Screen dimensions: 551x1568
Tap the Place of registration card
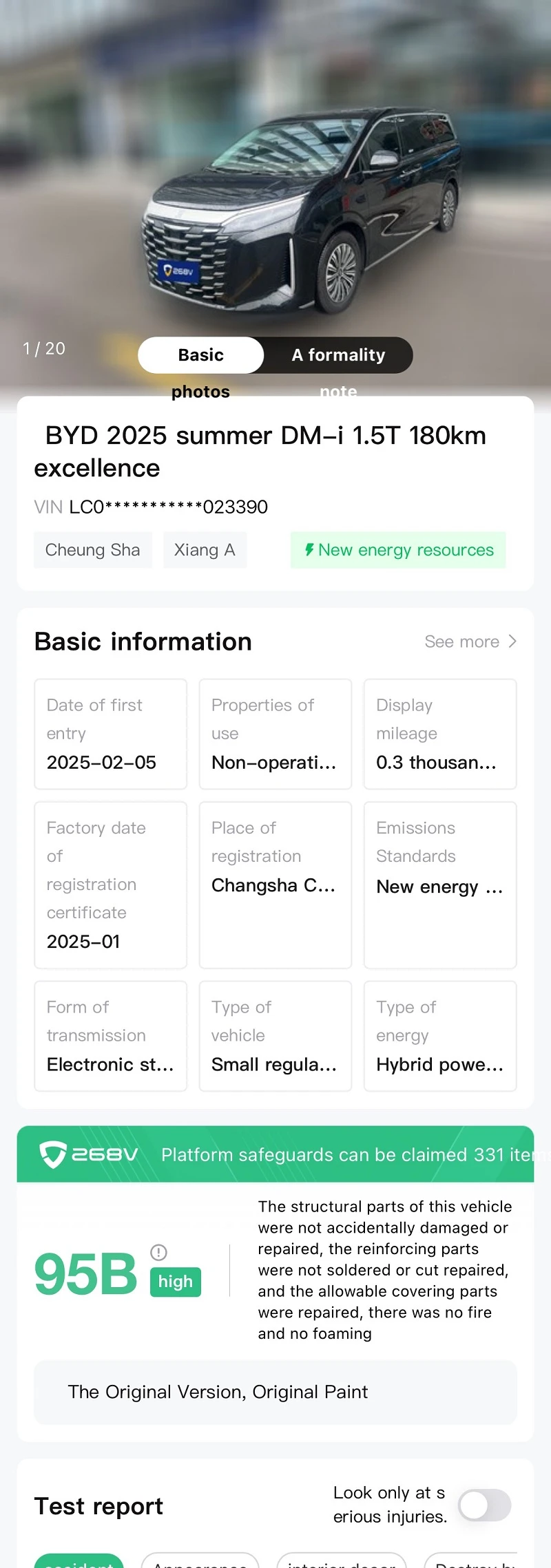coord(275,885)
